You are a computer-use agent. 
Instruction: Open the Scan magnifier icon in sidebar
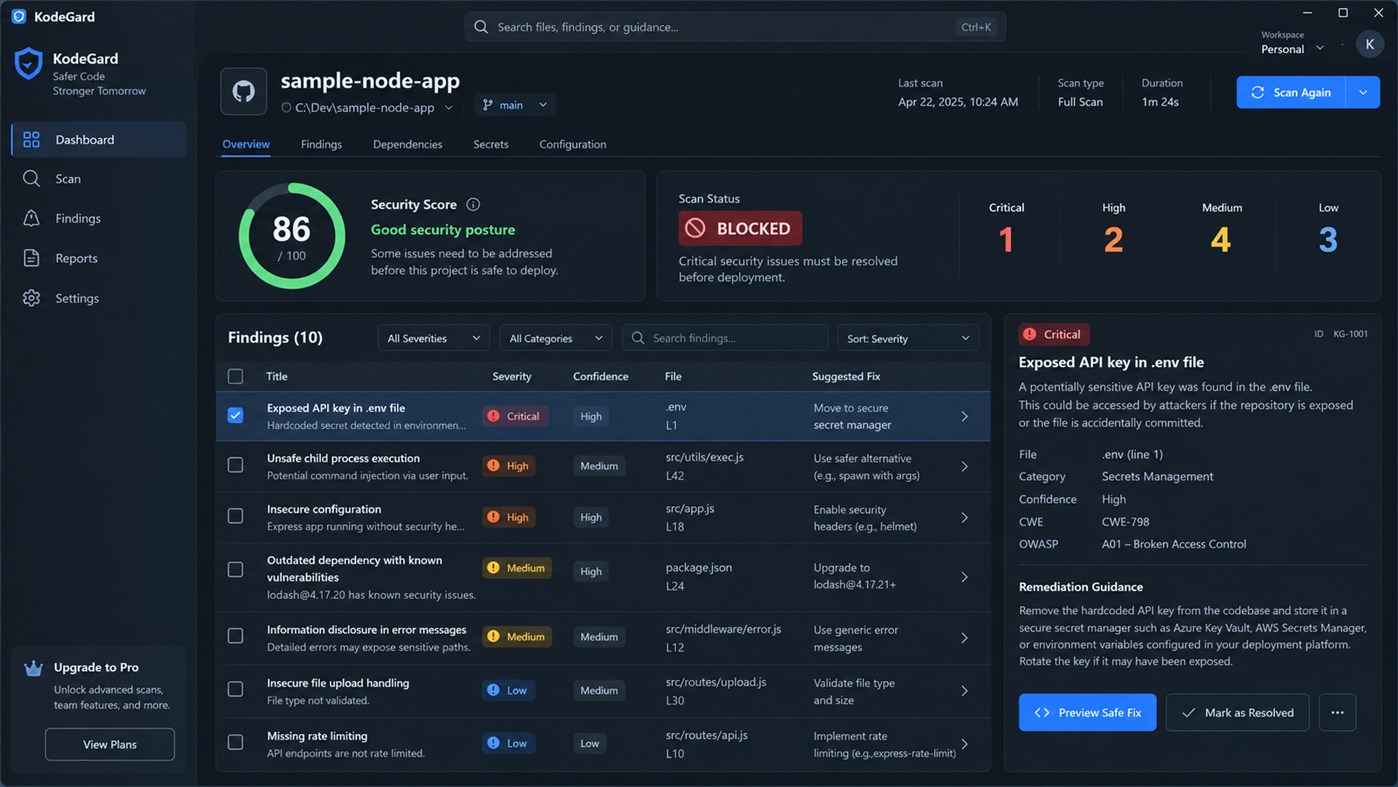(32, 179)
